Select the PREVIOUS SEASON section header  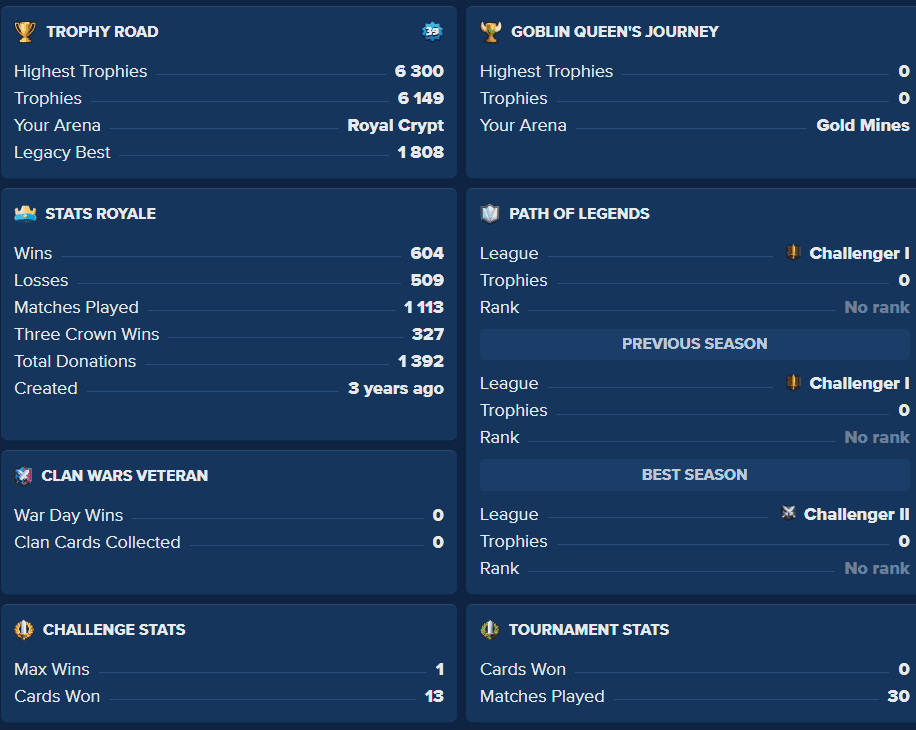point(695,344)
